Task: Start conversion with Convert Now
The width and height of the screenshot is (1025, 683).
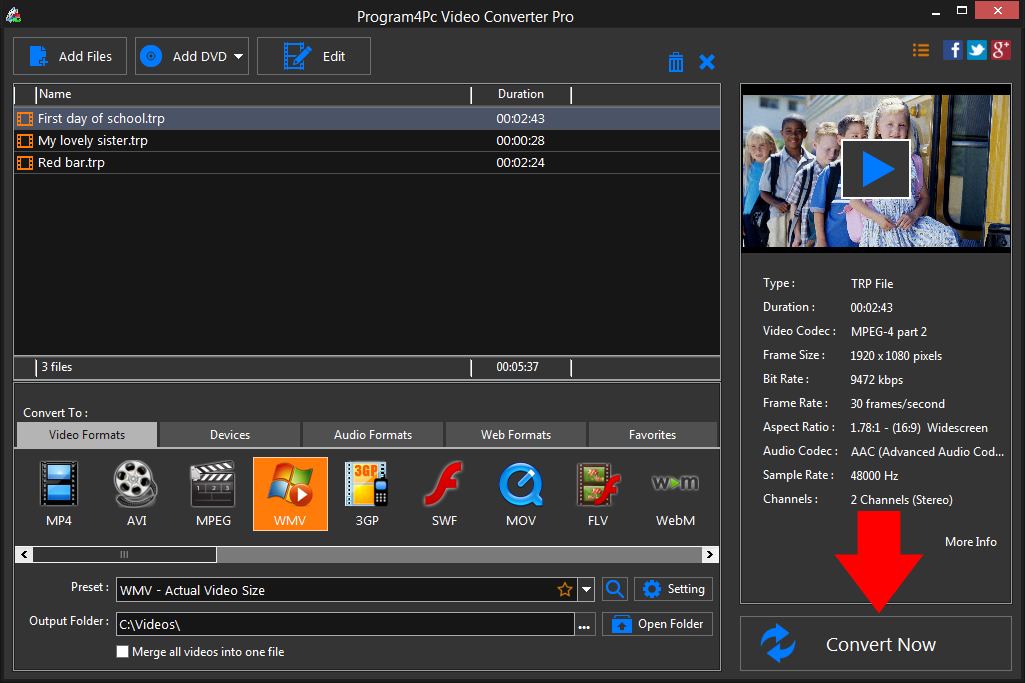Action: [875, 643]
